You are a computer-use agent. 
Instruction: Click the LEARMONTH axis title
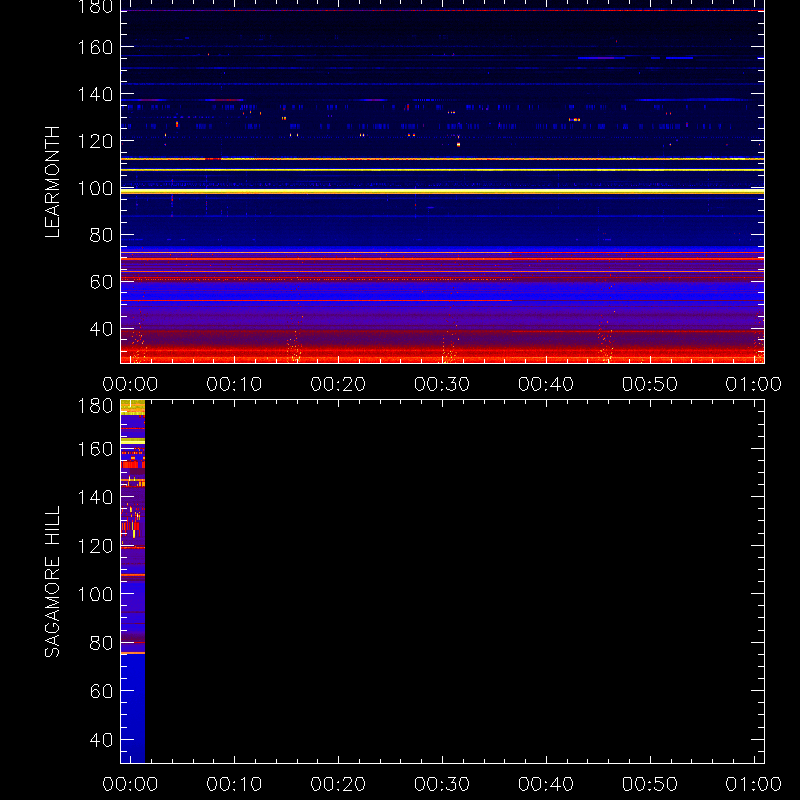tap(52, 182)
